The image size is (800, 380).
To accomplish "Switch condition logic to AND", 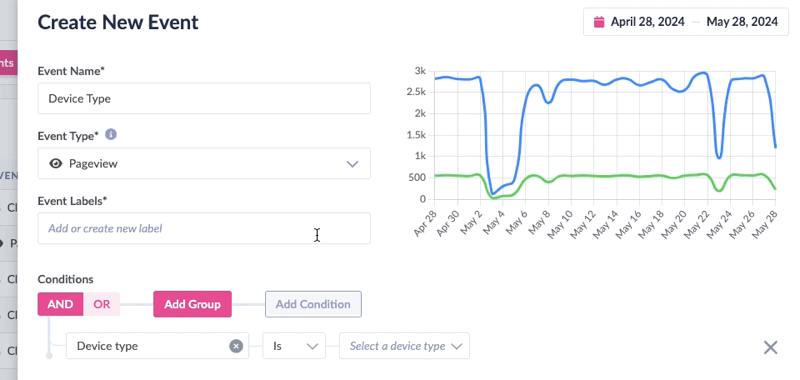I will [61, 304].
